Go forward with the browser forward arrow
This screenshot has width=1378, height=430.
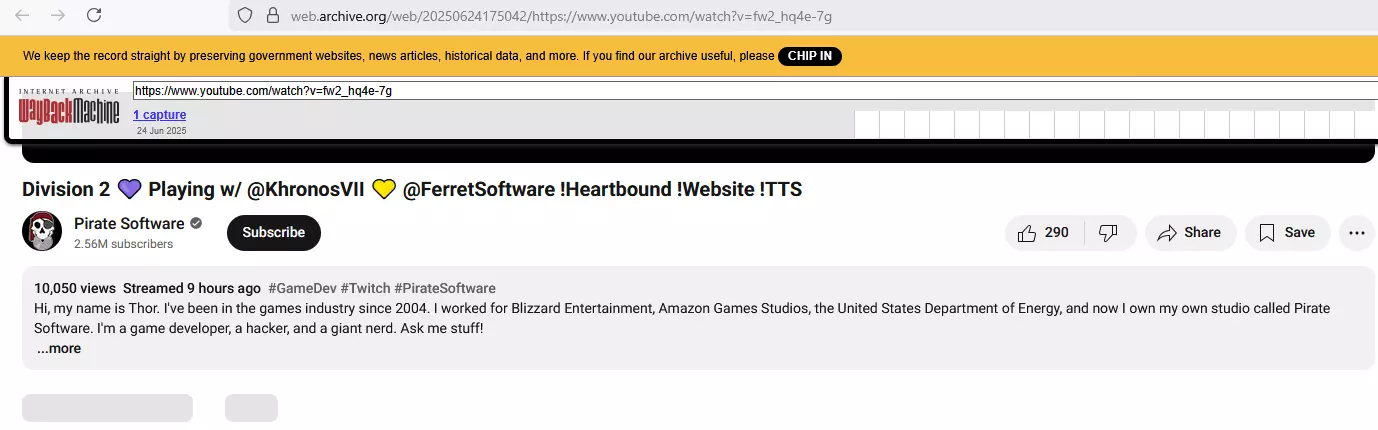point(58,15)
